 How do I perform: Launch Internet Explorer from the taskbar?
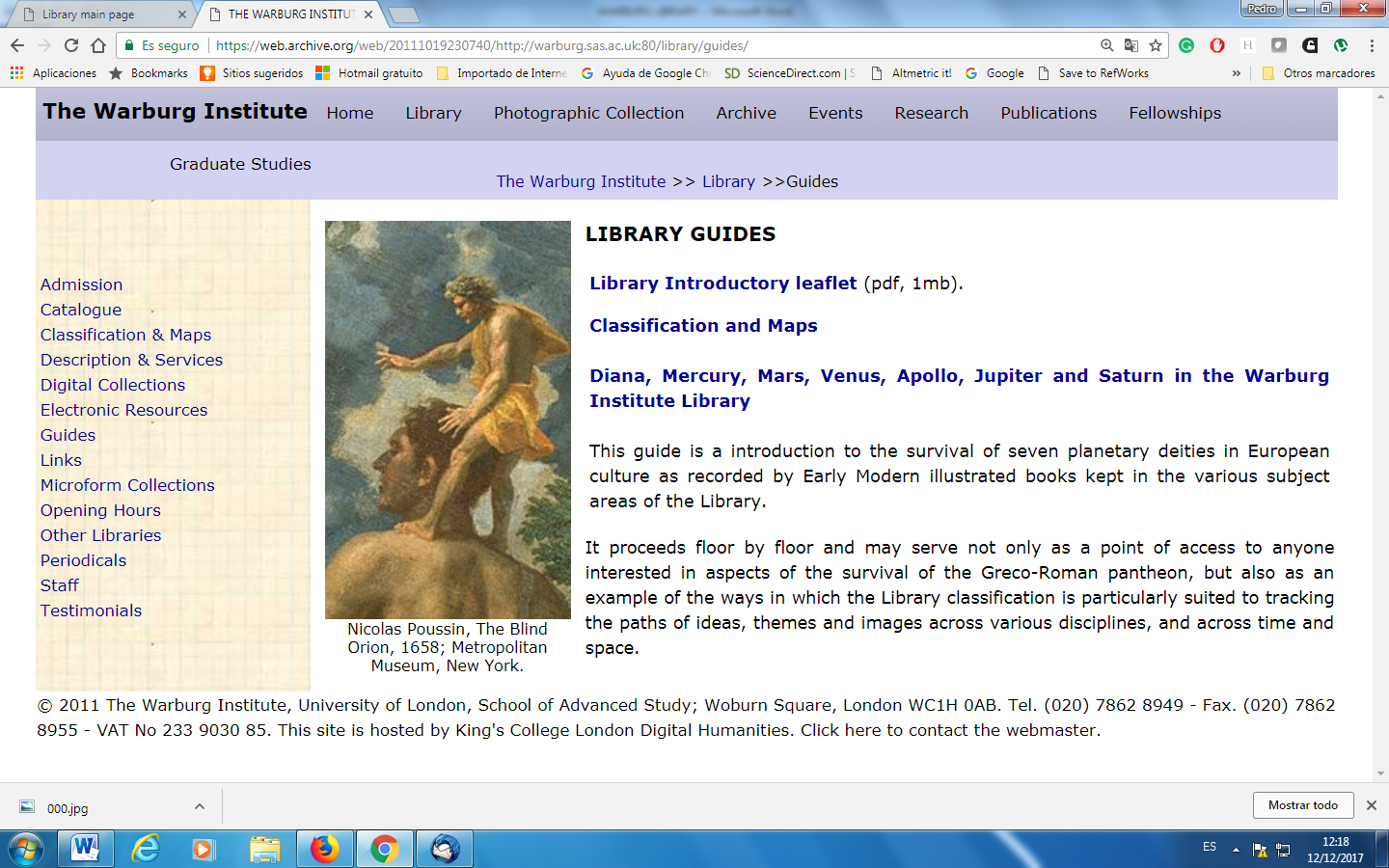pyautogui.click(x=146, y=849)
